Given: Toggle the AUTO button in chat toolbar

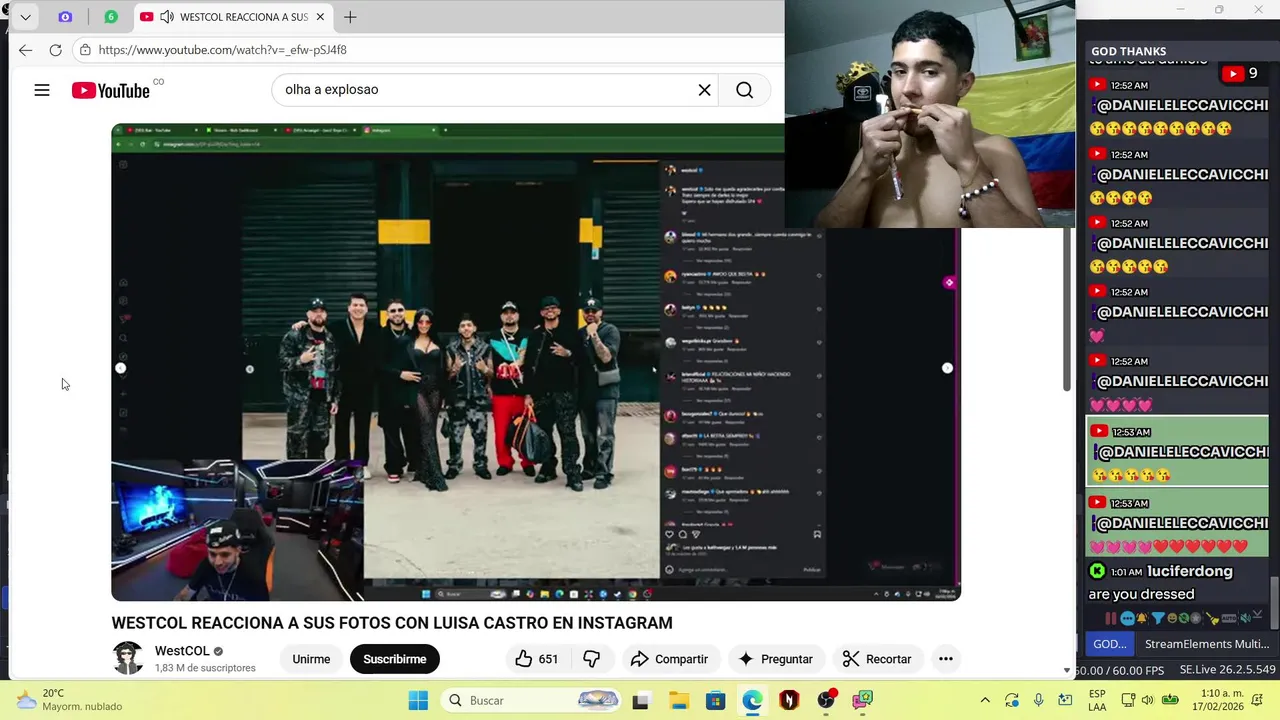Looking at the screenshot, I should point(1229,618).
